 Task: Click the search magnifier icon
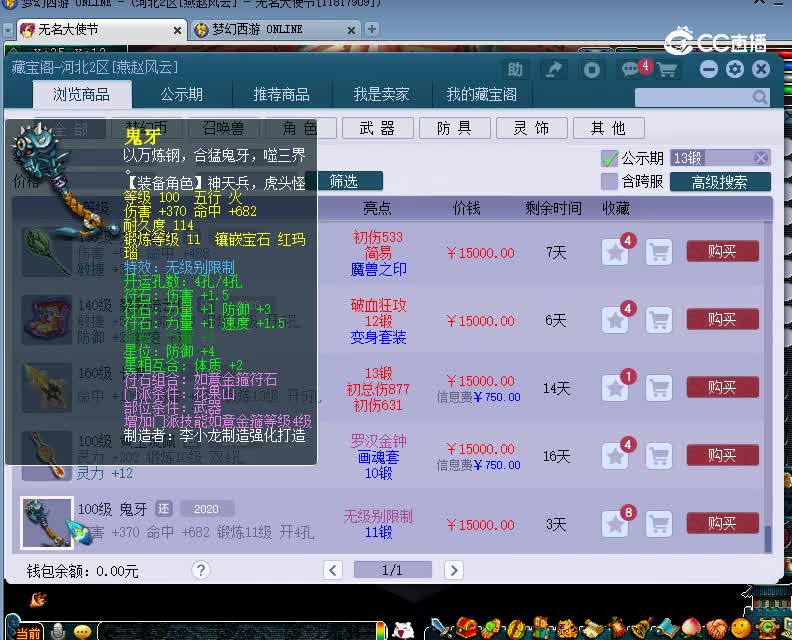(x=760, y=96)
